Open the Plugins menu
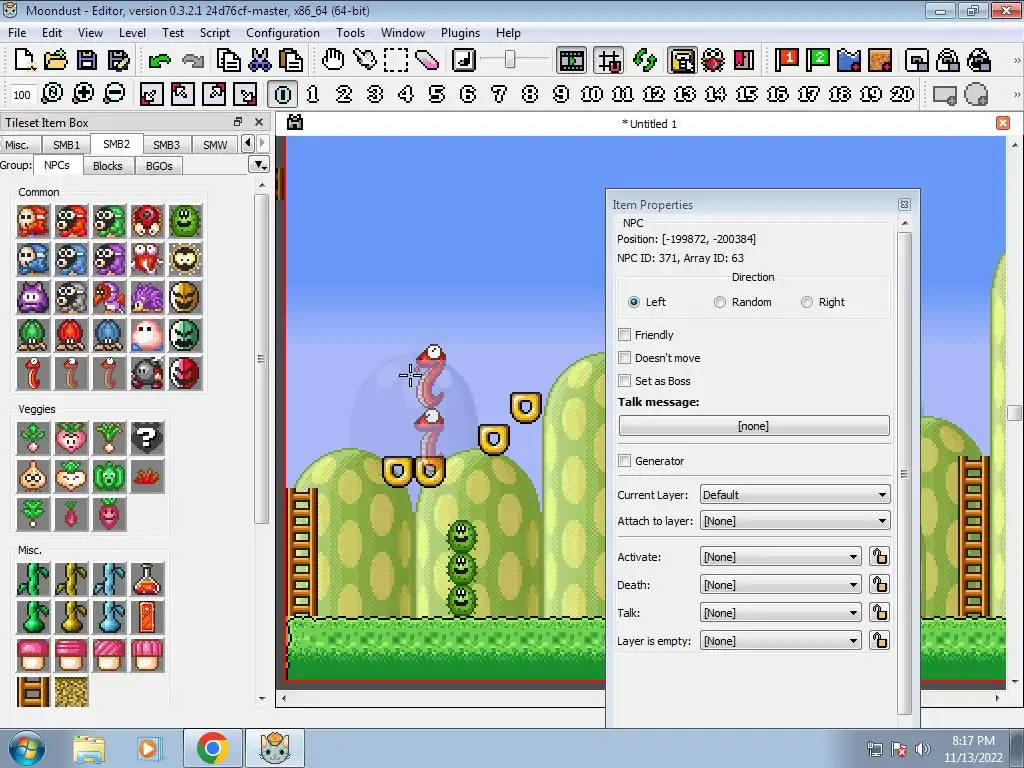Image resolution: width=1024 pixels, height=768 pixels. pyautogui.click(x=460, y=33)
